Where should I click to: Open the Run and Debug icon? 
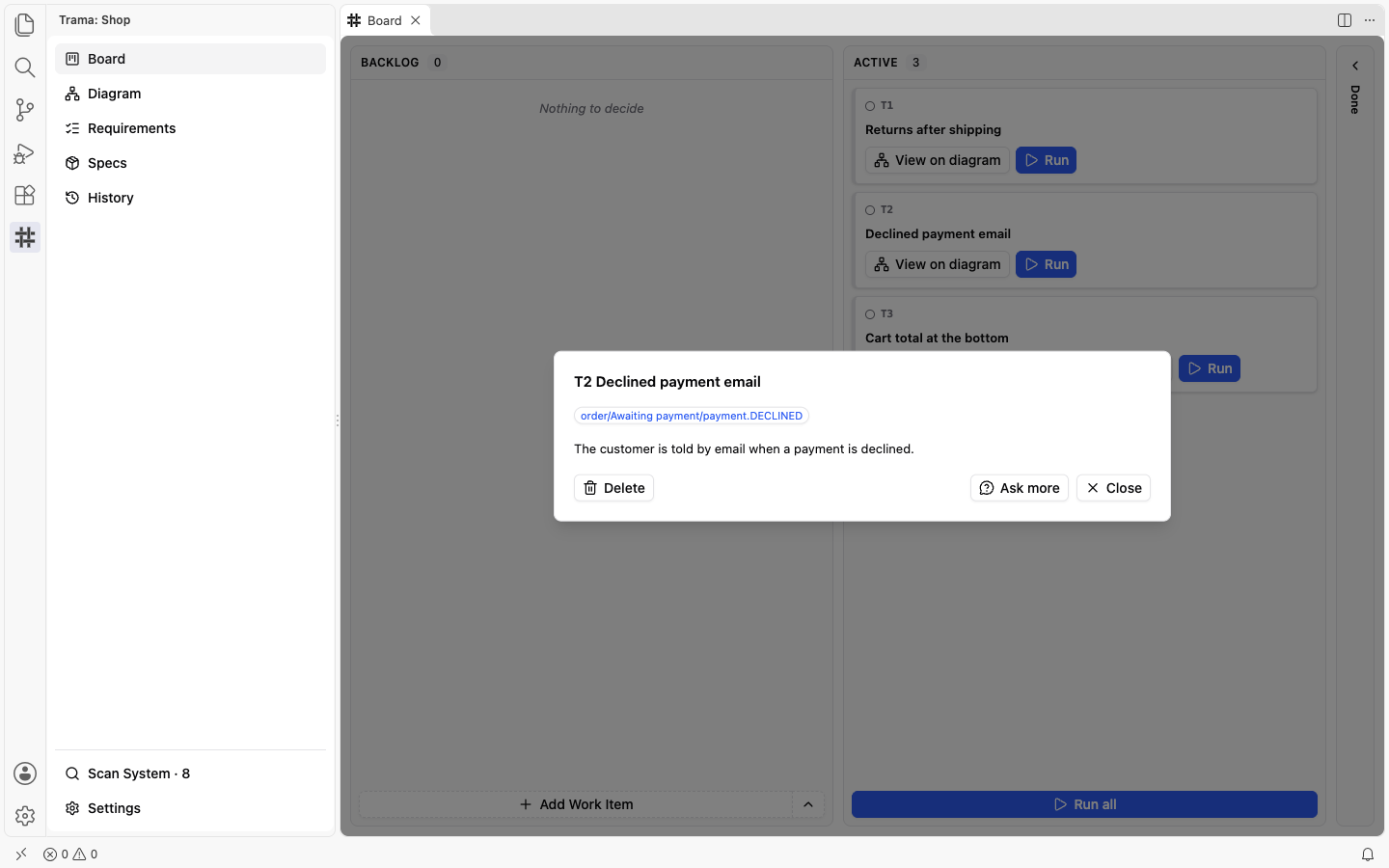tap(25, 152)
